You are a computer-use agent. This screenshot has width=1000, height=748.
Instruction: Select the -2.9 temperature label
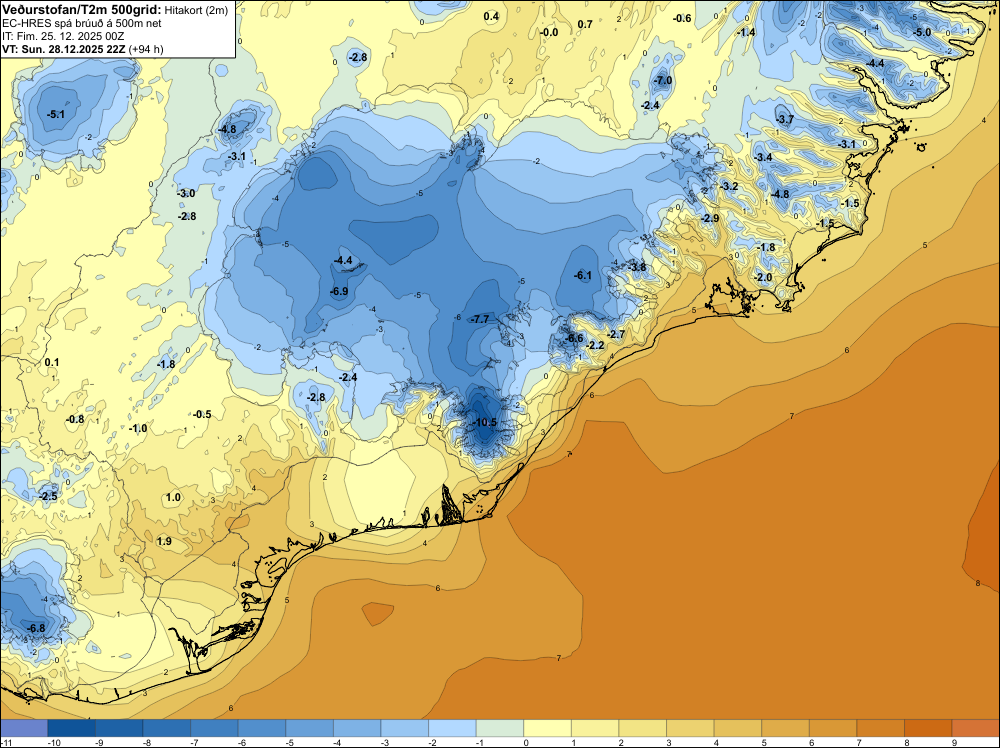point(710,218)
